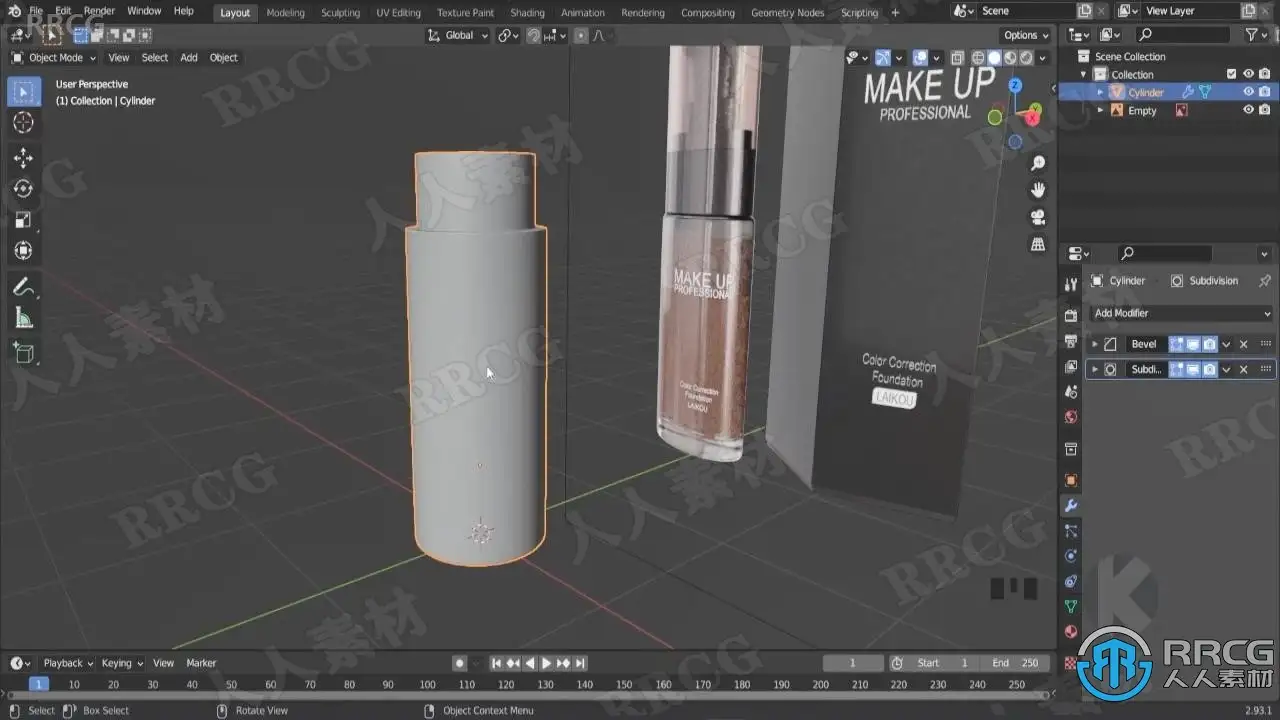The height and width of the screenshot is (720, 1280).
Task: Click the zoom magnifier viewport gizmo
Action: pyautogui.click(x=1038, y=163)
